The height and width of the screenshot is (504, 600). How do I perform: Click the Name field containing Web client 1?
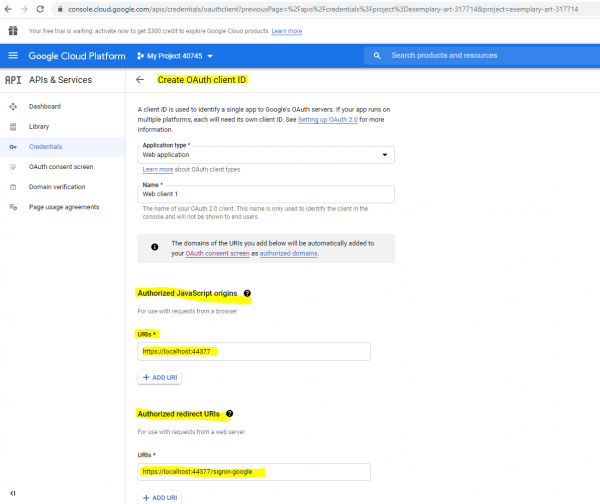tap(266, 194)
